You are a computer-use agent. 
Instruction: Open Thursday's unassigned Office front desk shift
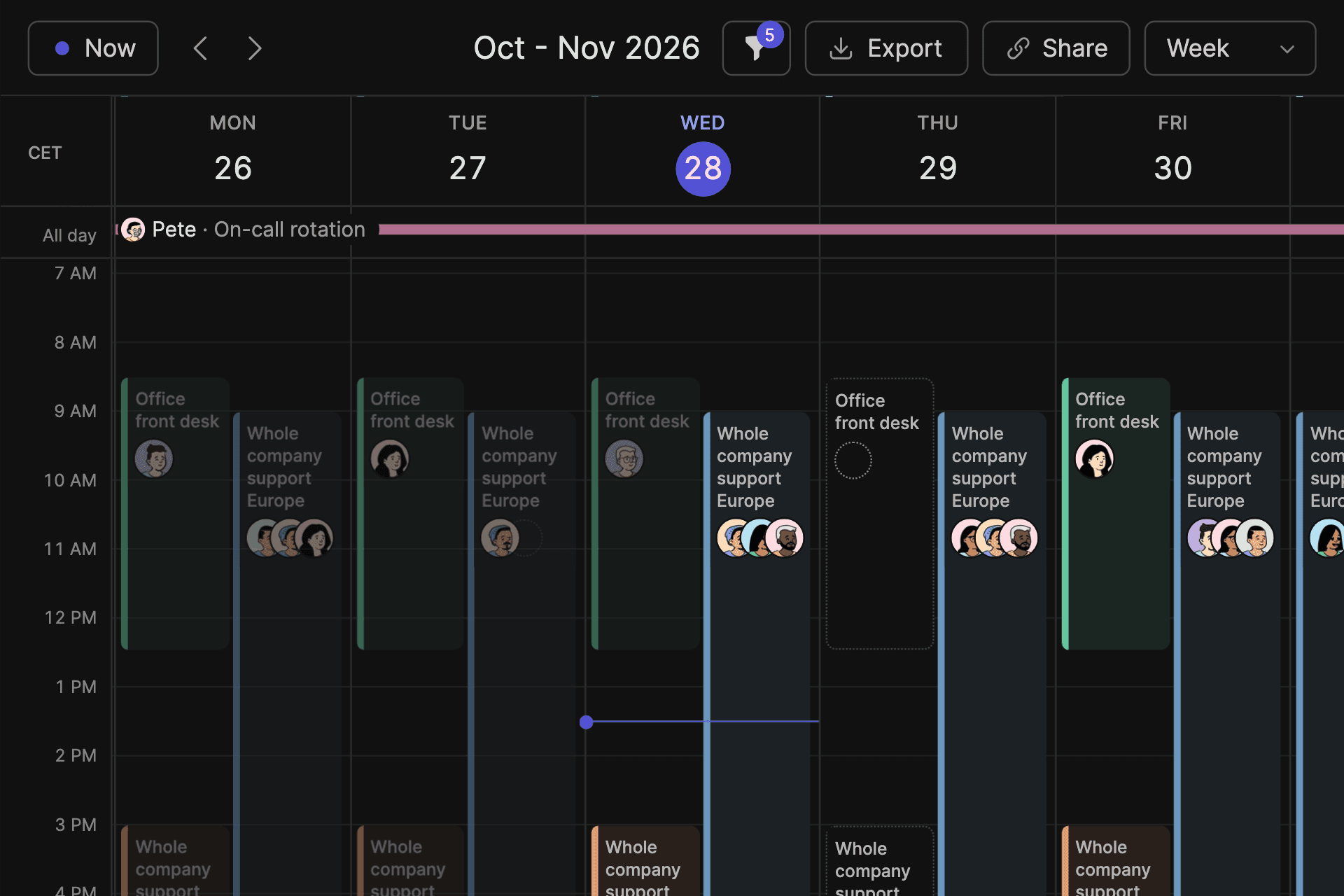tap(880, 514)
